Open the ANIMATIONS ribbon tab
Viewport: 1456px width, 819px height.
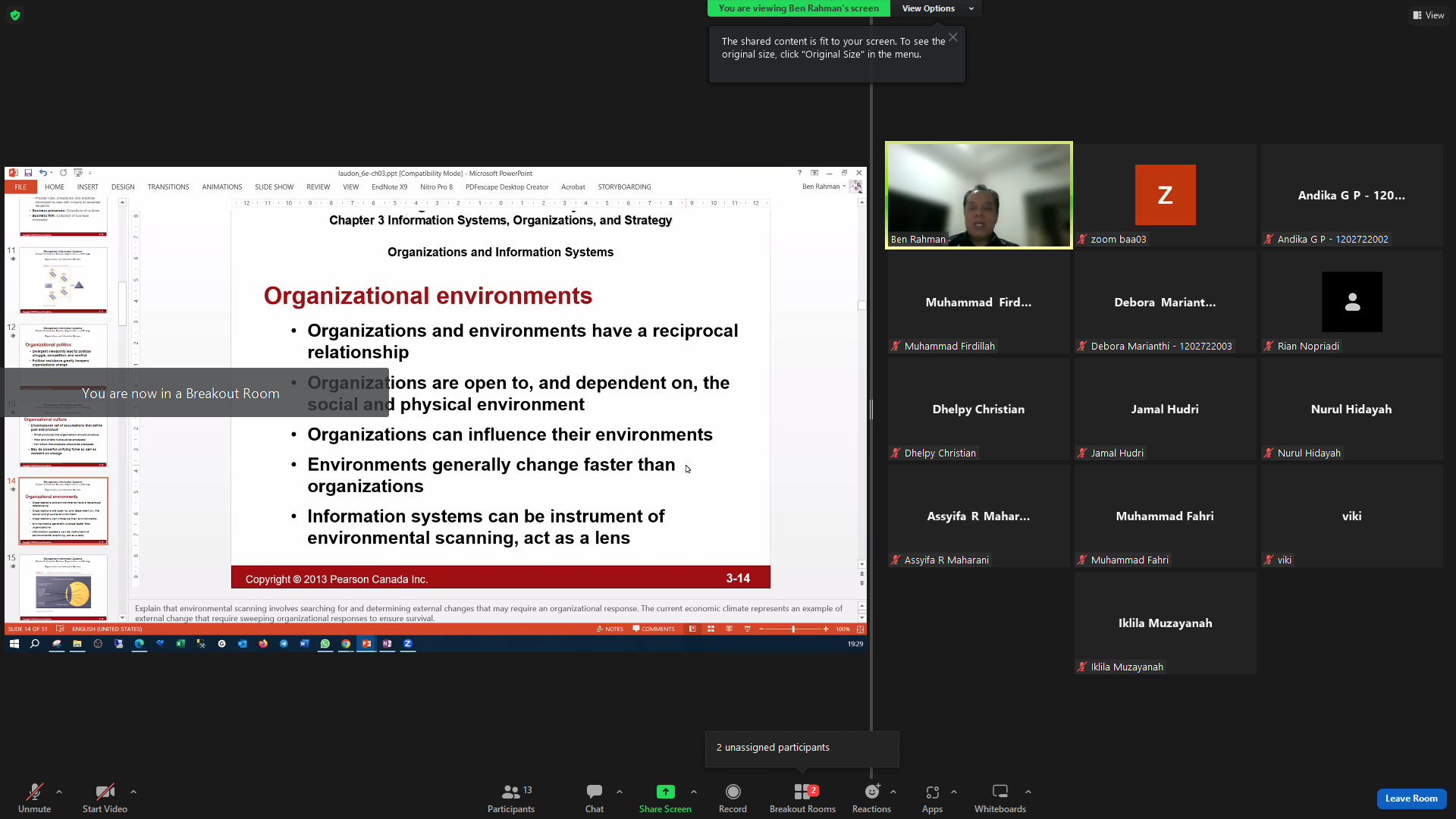point(222,187)
